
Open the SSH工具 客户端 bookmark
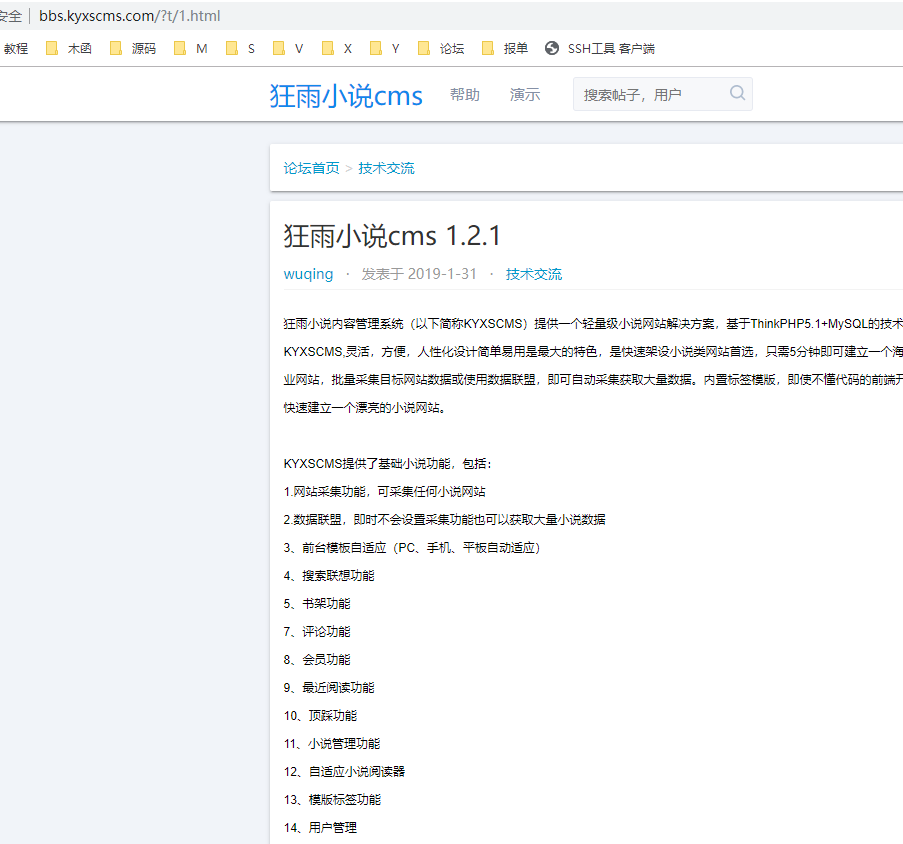pos(600,48)
